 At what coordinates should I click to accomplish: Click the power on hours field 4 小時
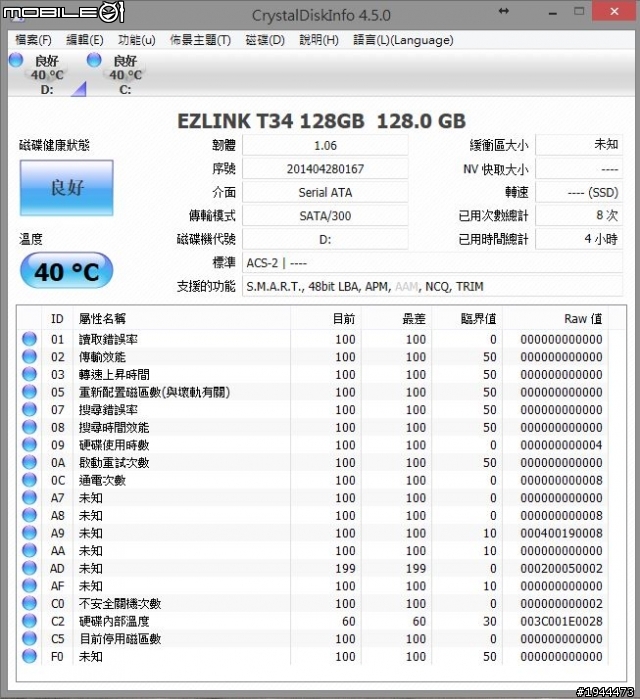point(579,239)
